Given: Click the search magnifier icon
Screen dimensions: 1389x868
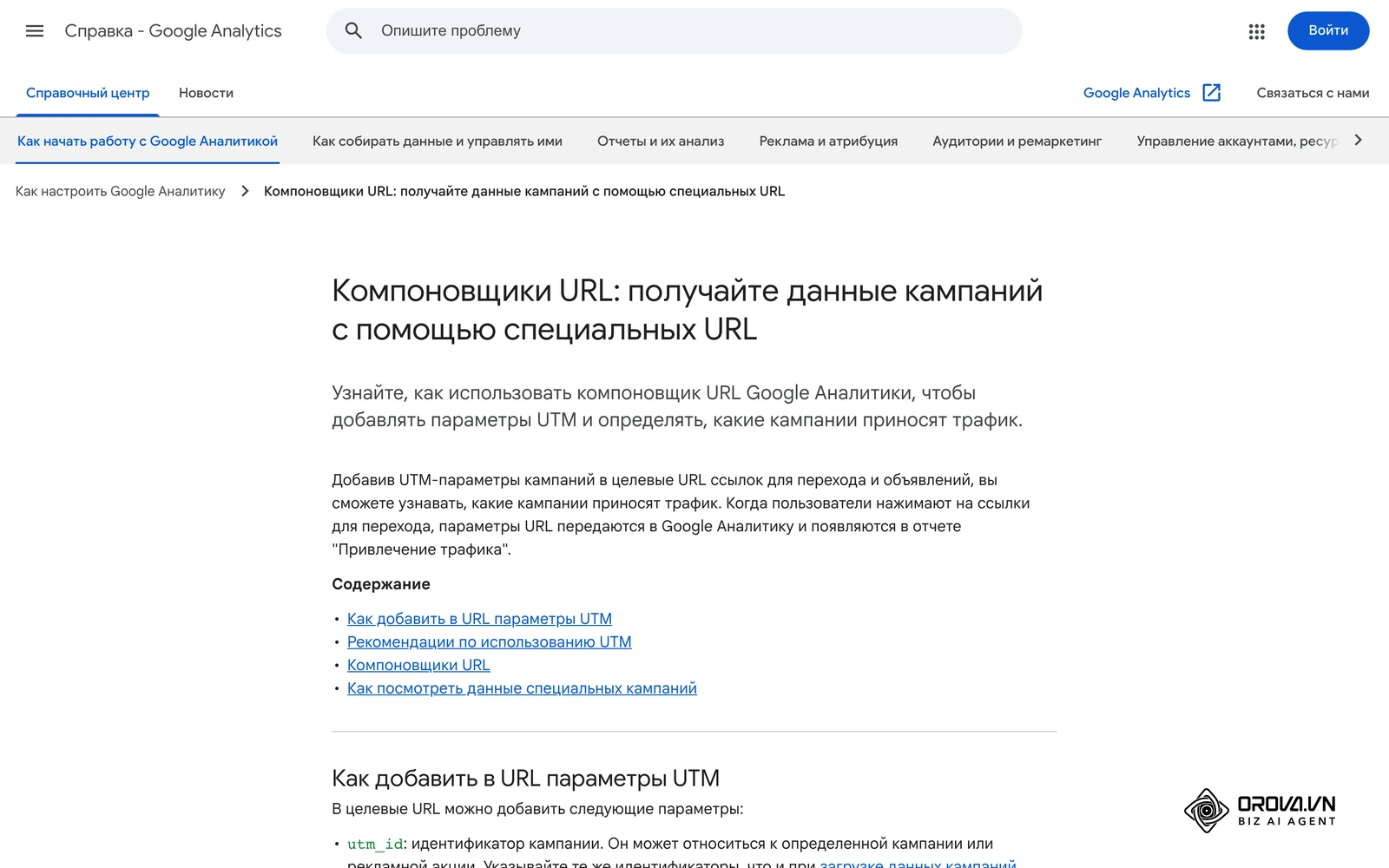Looking at the screenshot, I should (x=353, y=31).
